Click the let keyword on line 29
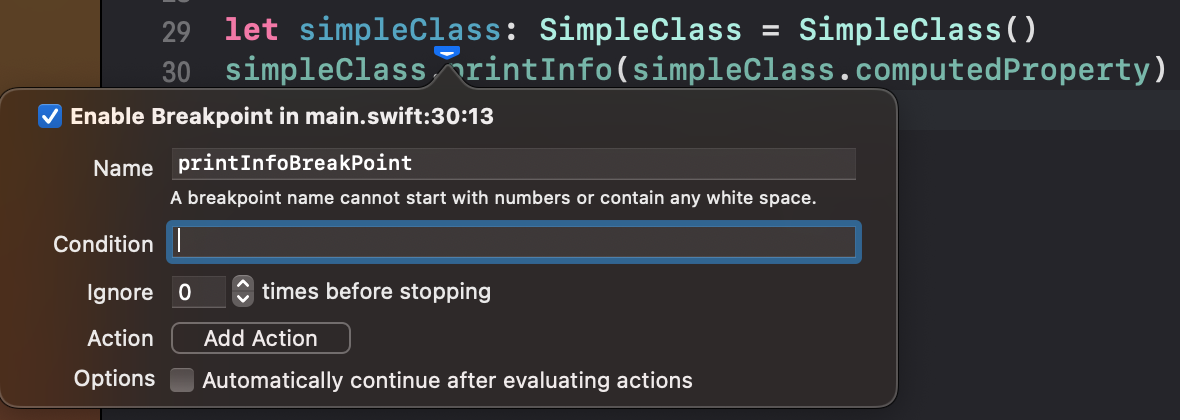This screenshot has width=1180, height=420. (251, 30)
